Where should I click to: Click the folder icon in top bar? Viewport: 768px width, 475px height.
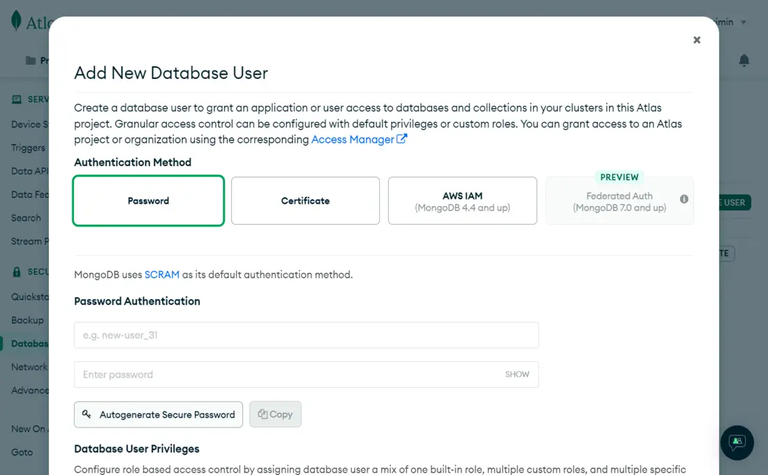pos(30,61)
